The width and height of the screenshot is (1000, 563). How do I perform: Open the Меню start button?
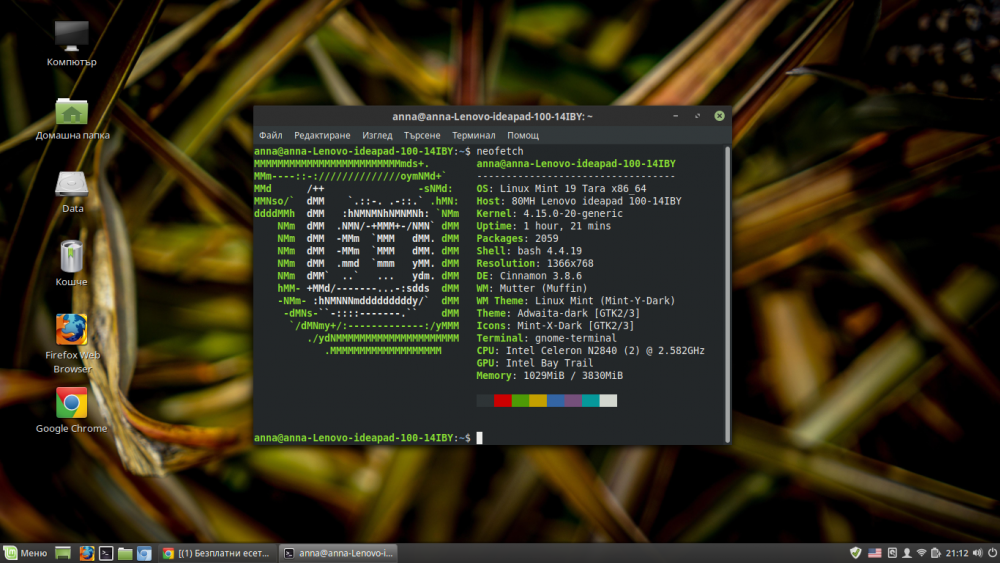point(26,553)
